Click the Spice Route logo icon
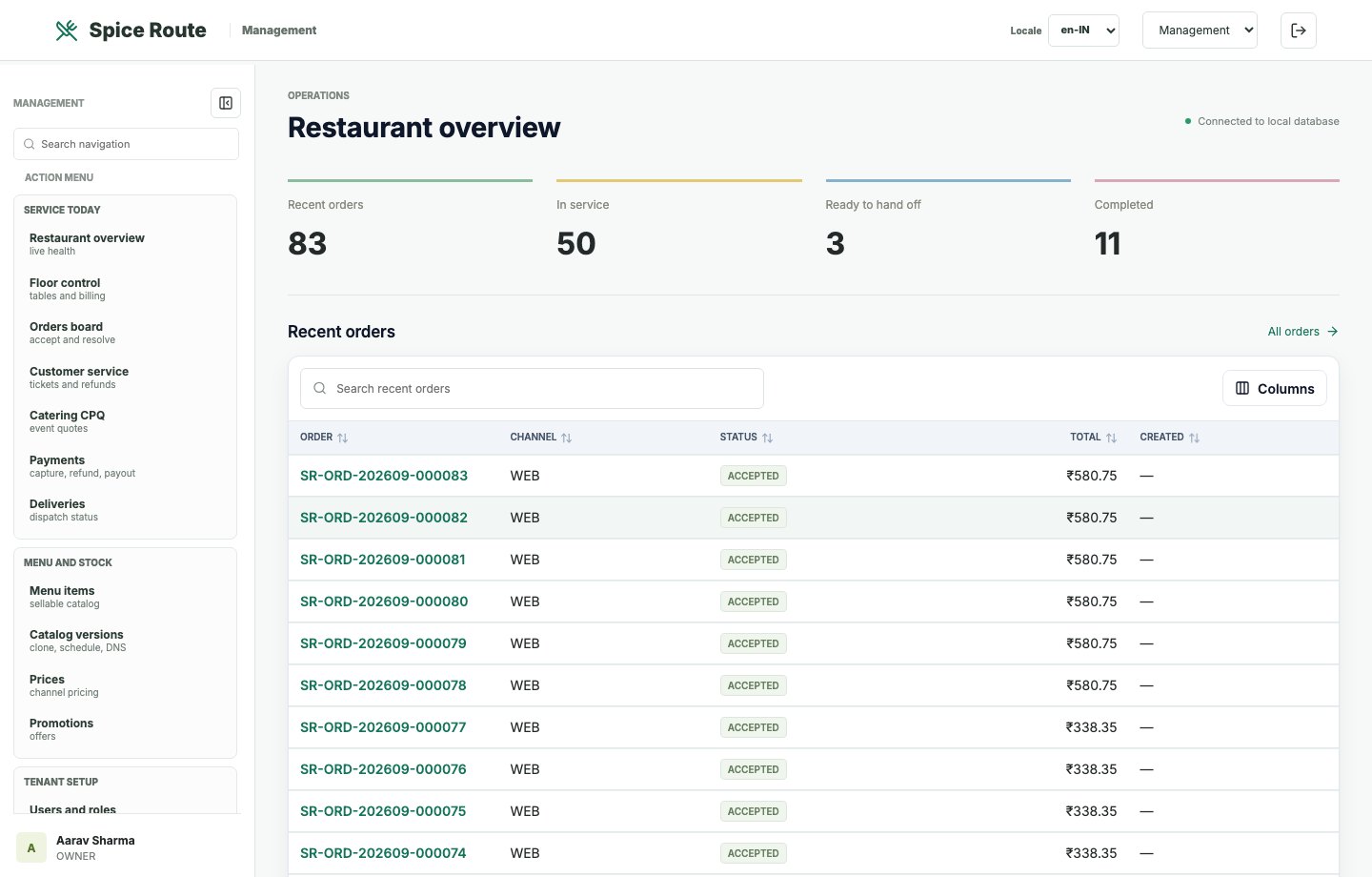Screen dimensions: 1372x877 click(67, 31)
